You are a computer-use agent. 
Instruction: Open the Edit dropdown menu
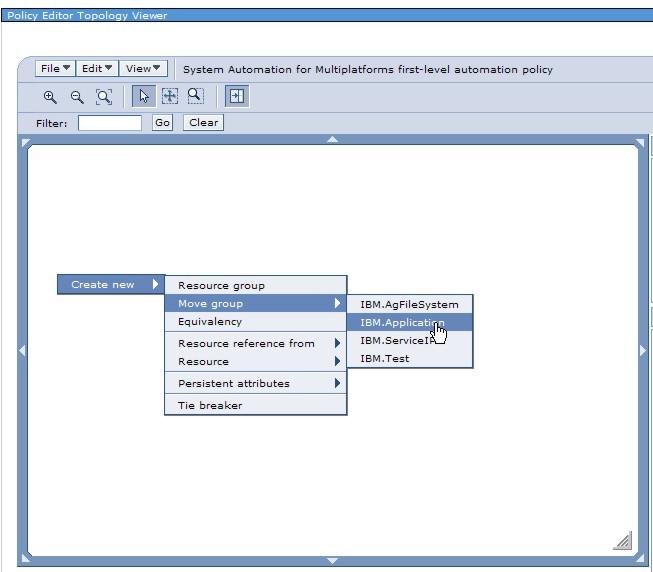click(x=97, y=68)
